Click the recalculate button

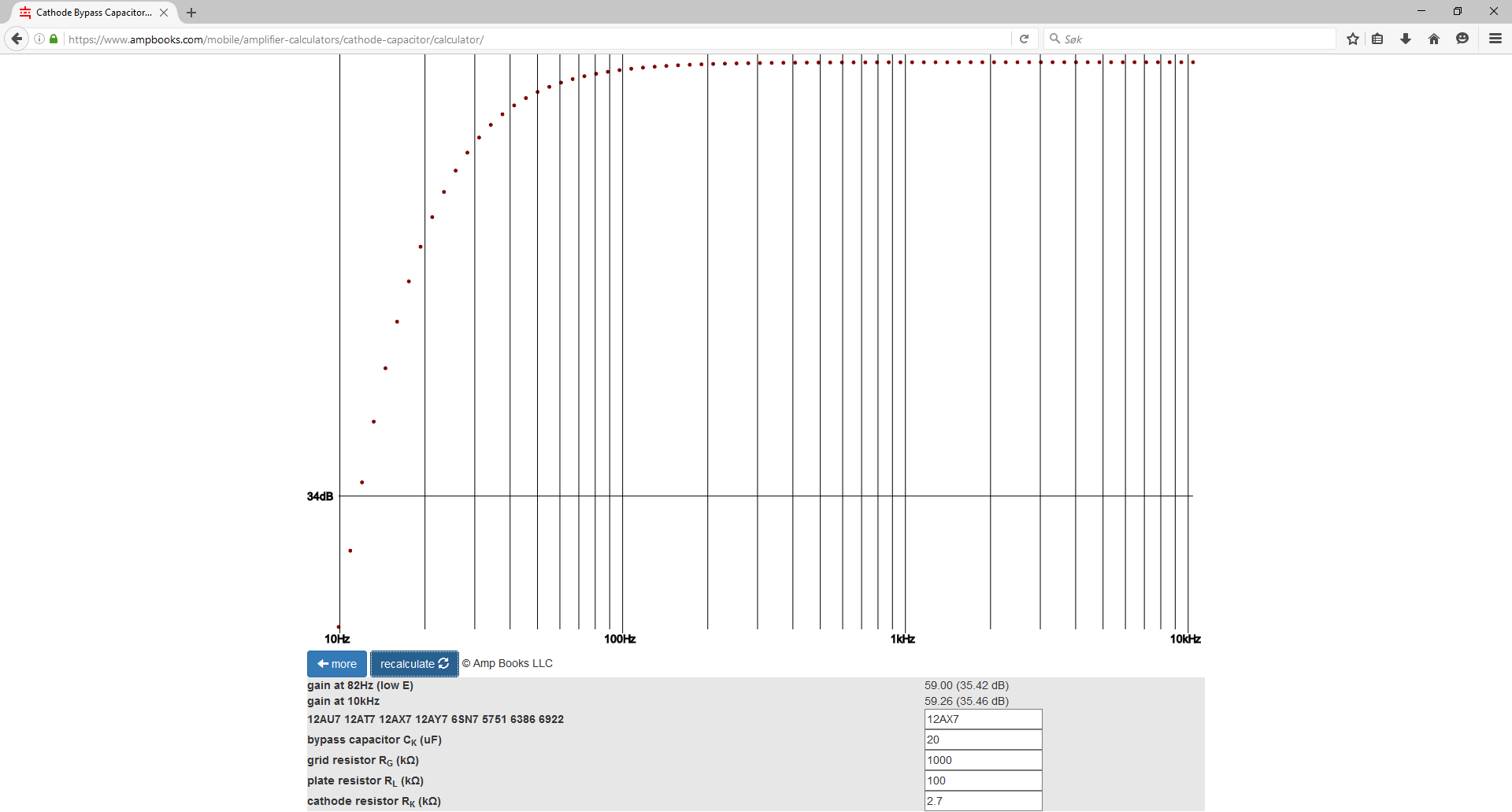point(414,664)
